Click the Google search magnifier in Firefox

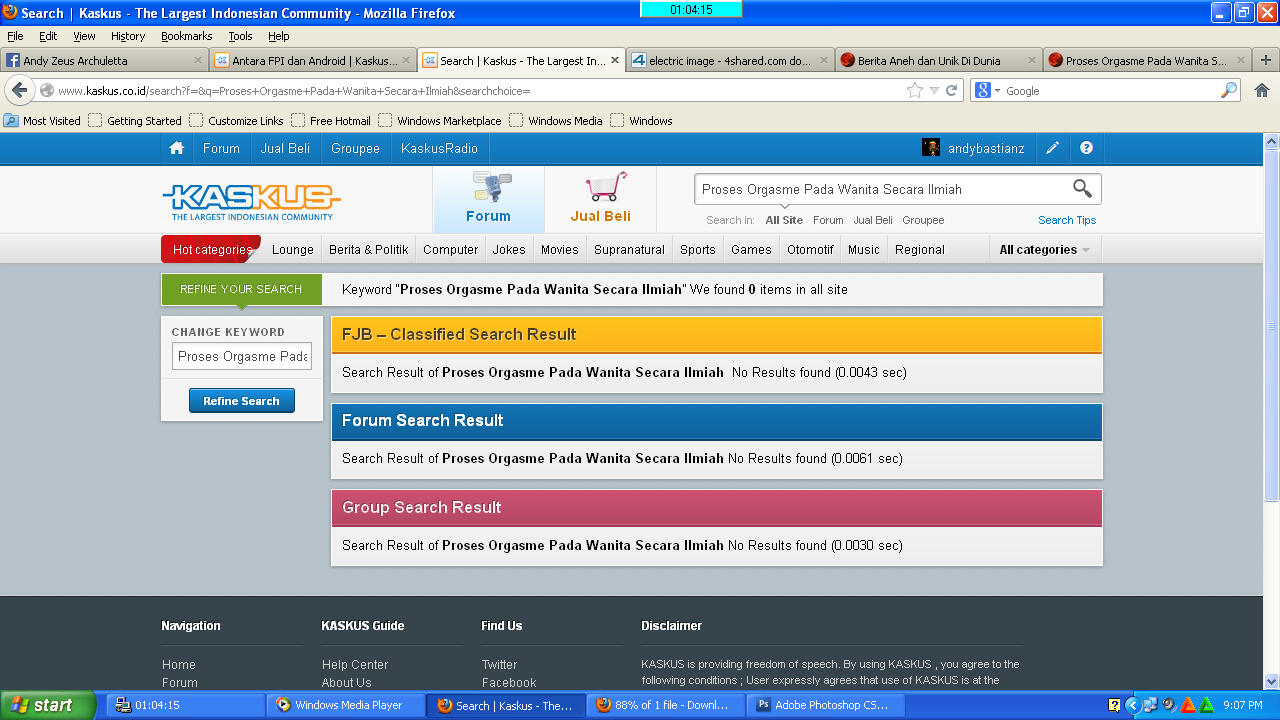(1229, 90)
